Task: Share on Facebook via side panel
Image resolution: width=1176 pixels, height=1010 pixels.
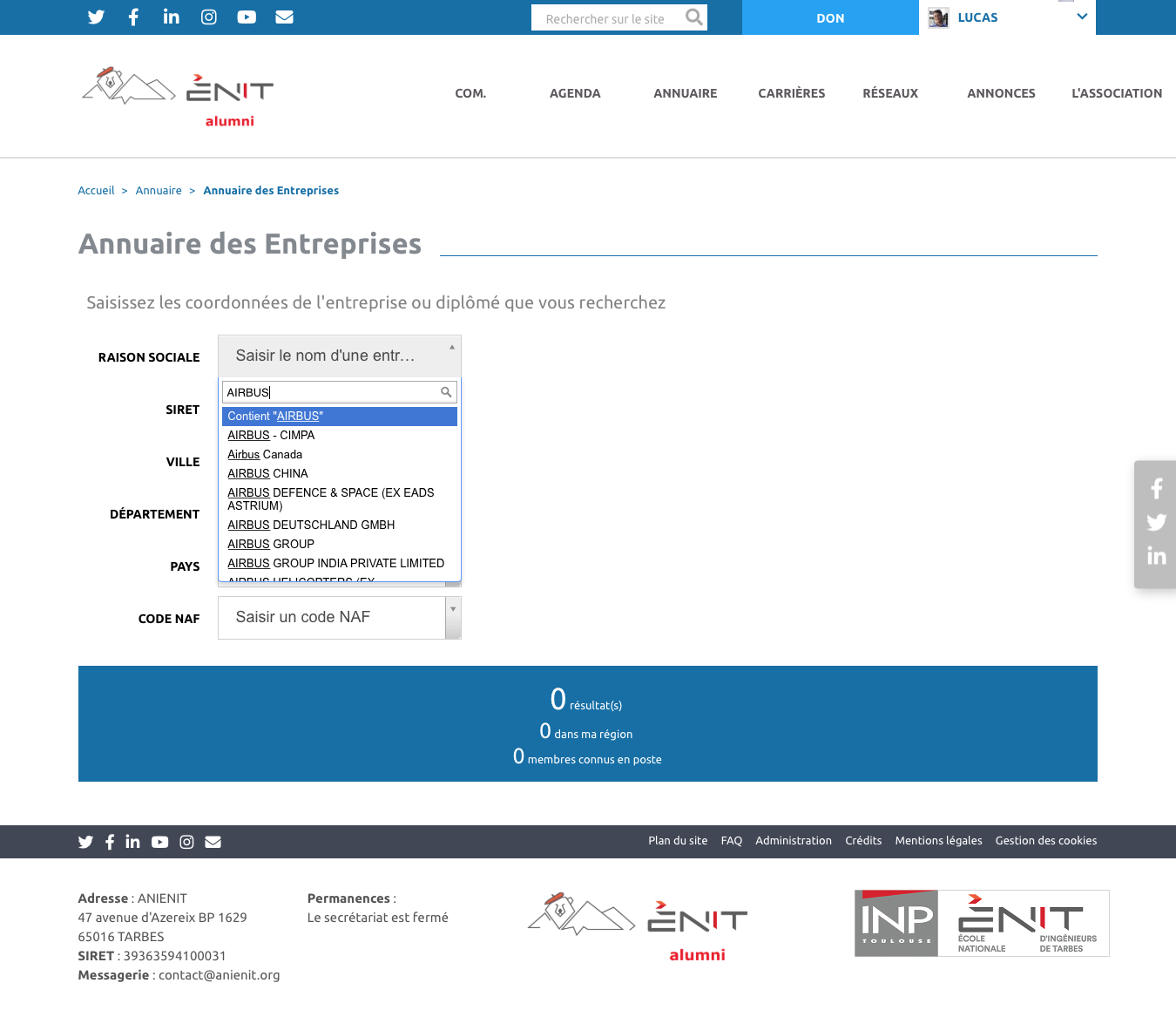Action: coord(1156,489)
